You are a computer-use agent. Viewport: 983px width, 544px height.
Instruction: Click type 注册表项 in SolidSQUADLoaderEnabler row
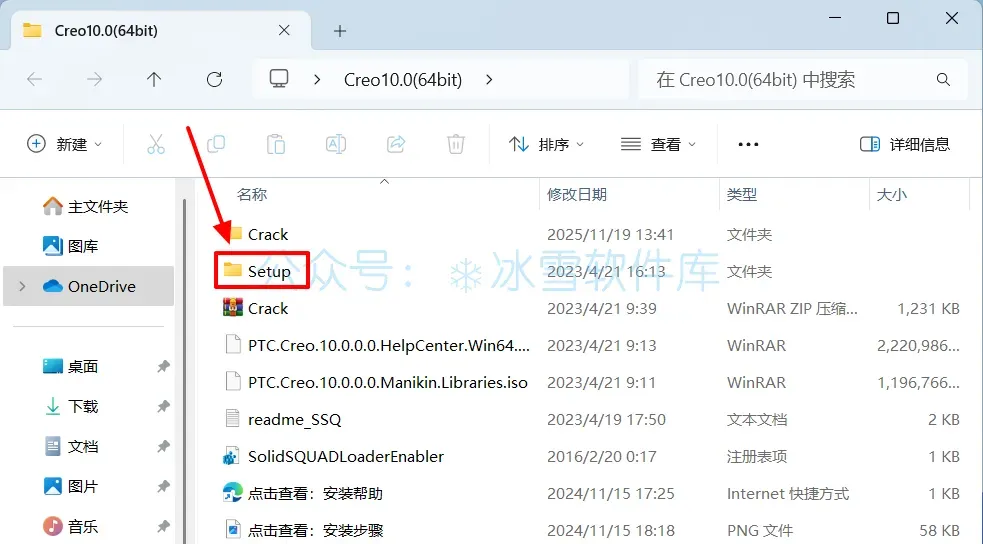pos(756,456)
